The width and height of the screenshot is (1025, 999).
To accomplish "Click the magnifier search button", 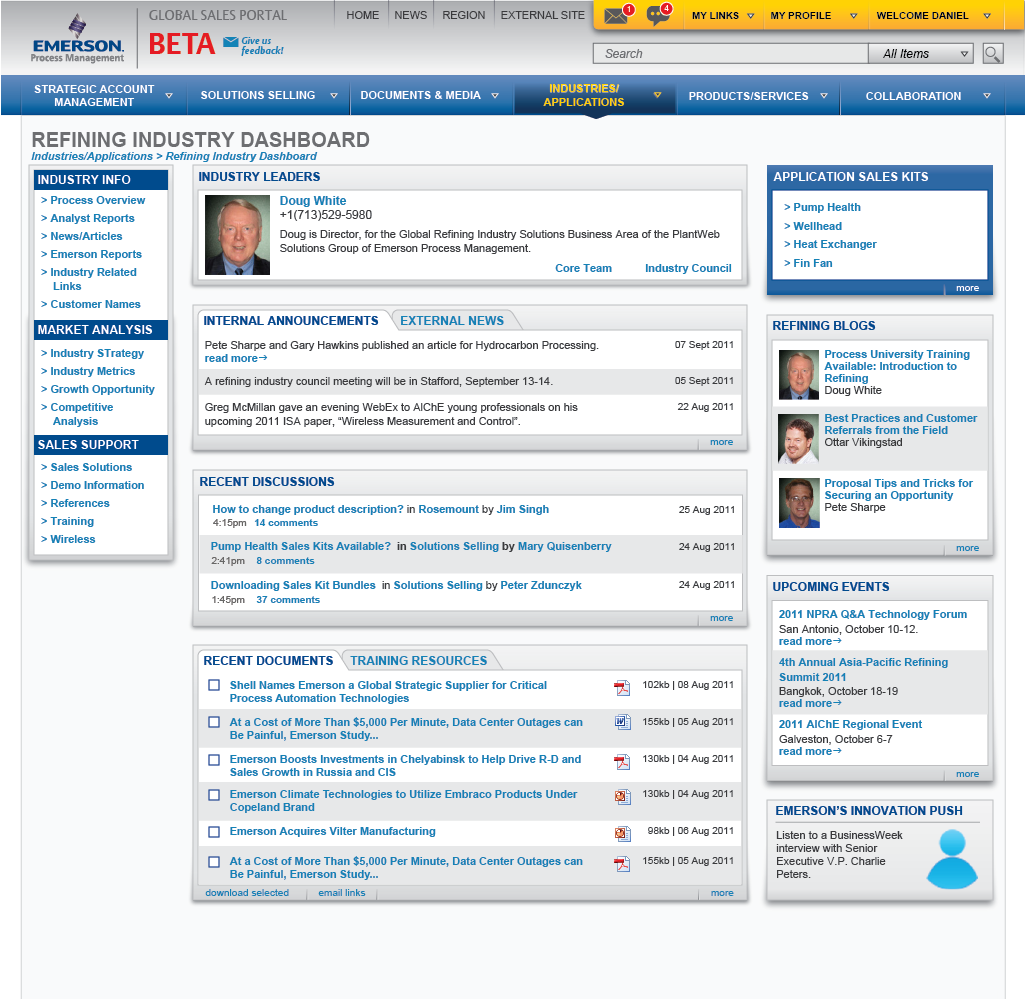I will 992,54.
